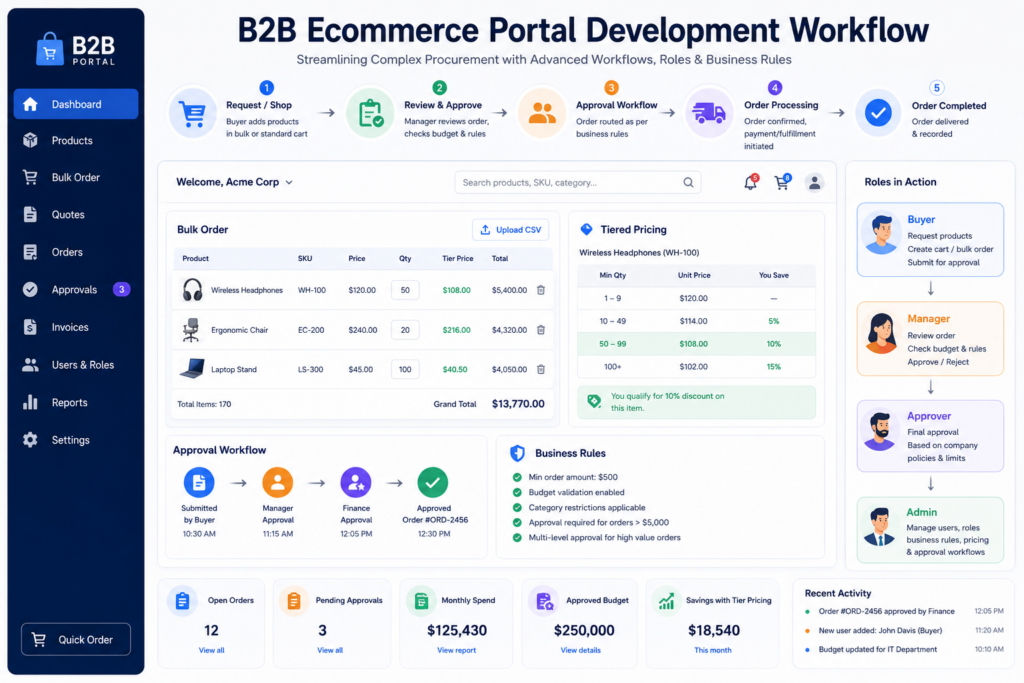Select the Buyer role card
The height and width of the screenshot is (683, 1024).
(930, 240)
